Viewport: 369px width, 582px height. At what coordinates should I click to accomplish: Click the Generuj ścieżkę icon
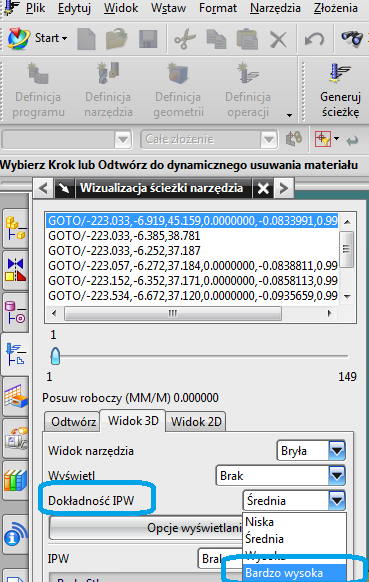[x=339, y=73]
